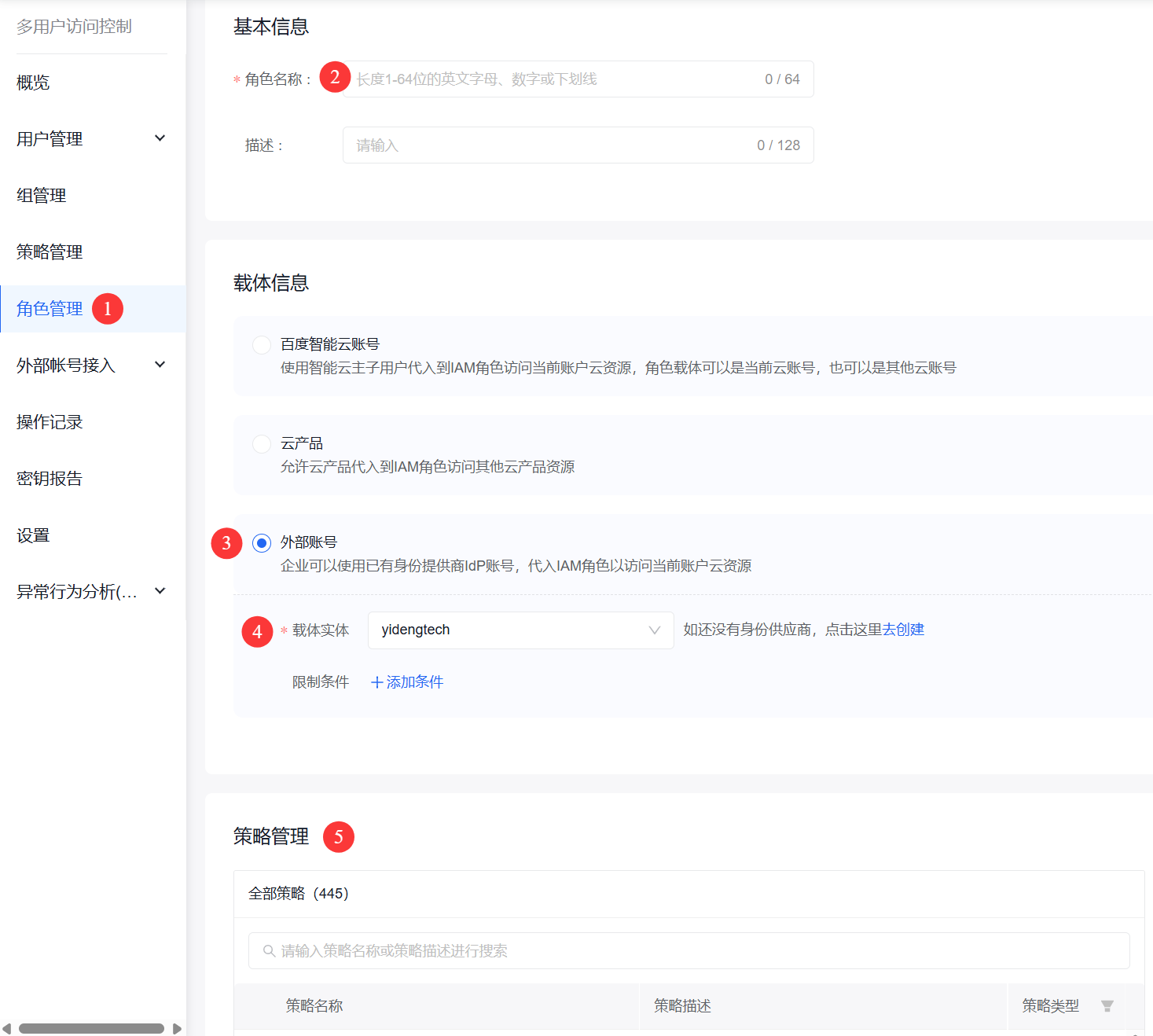Click the filter icon beside 策略类型
1153x1036 pixels.
click(x=1107, y=1006)
